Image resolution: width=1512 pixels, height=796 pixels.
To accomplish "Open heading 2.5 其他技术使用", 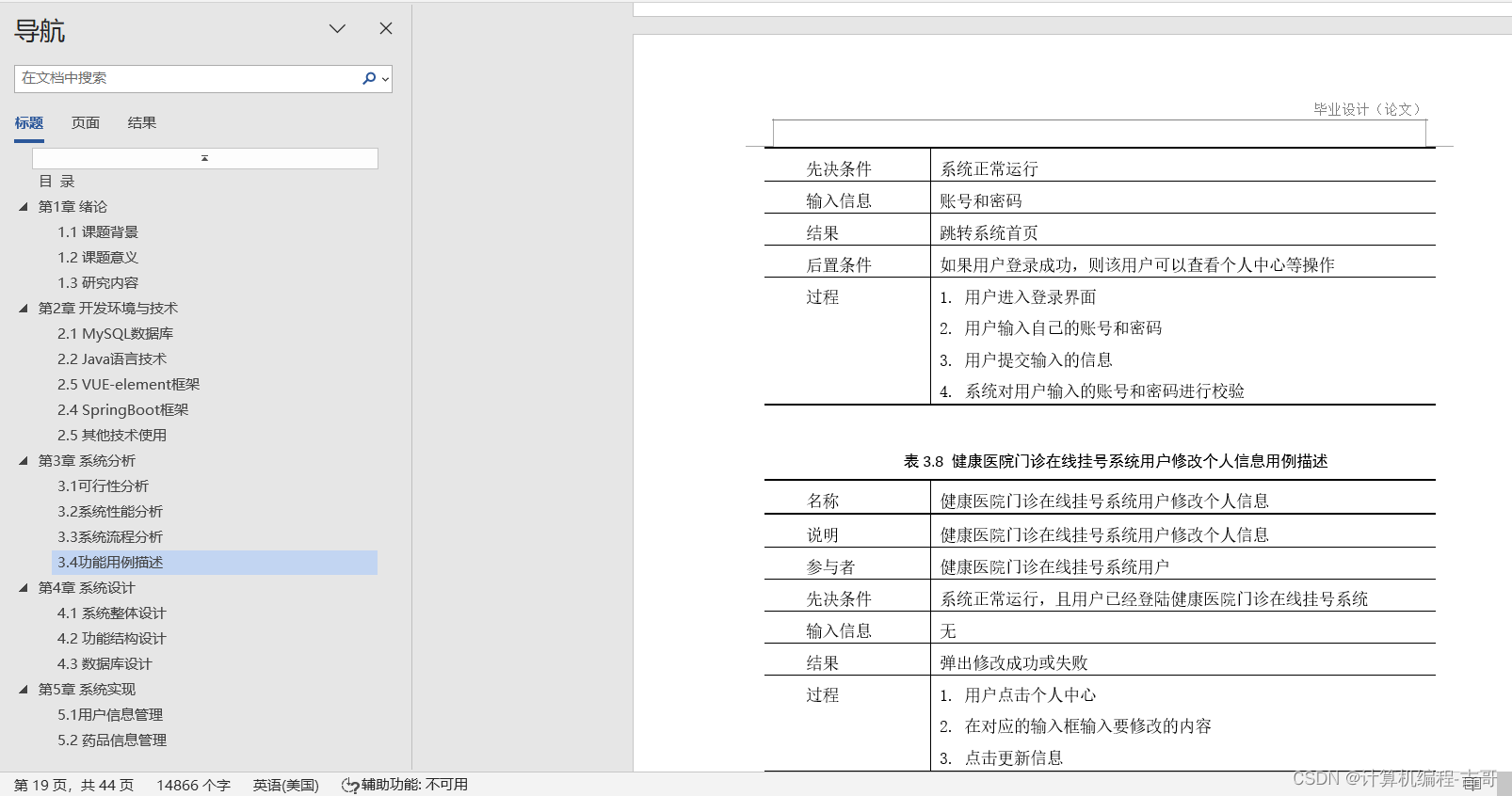I will point(112,436).
